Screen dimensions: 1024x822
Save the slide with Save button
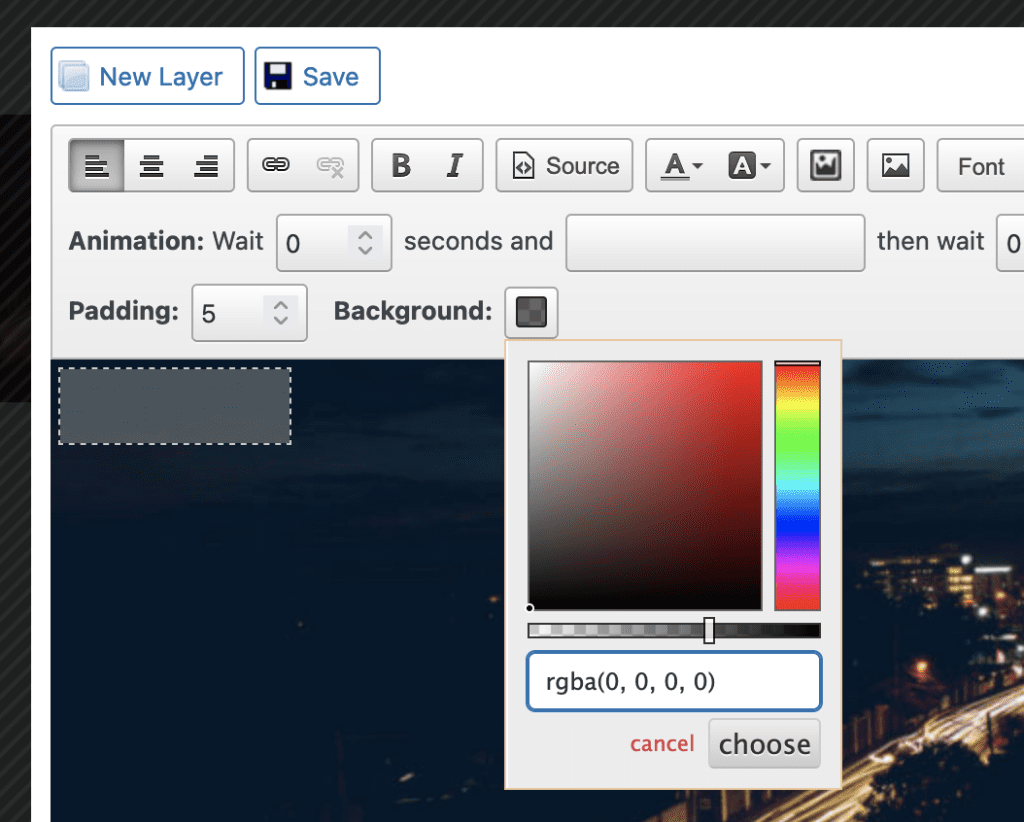coord(317,76)
